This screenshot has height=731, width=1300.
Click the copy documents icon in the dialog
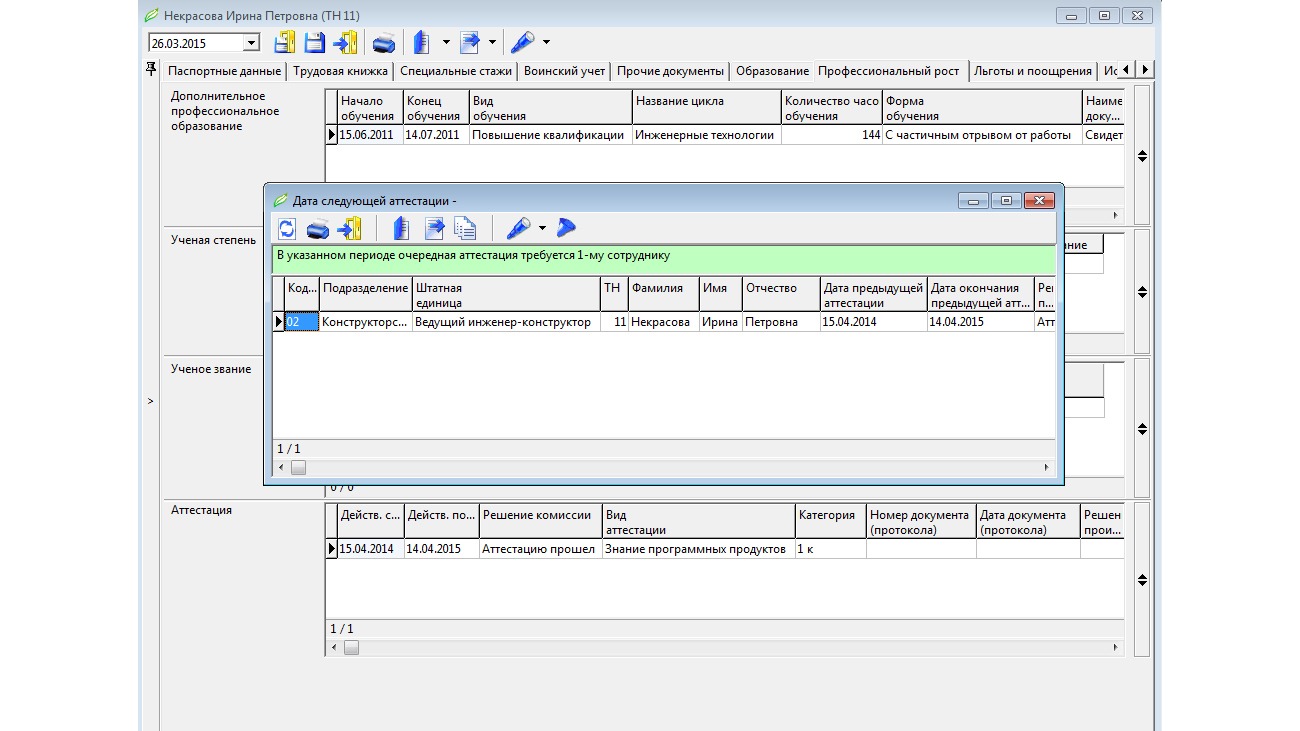coord(465,229)
